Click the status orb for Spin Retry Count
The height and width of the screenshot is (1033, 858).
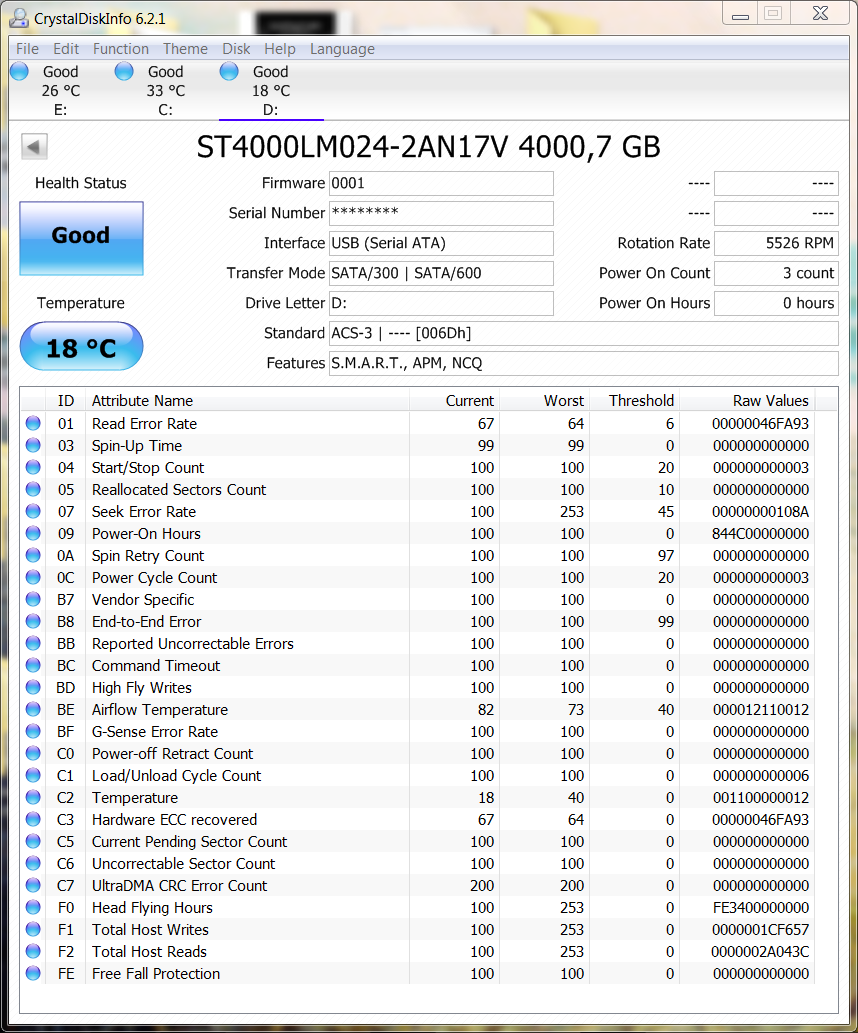(33, 555)
